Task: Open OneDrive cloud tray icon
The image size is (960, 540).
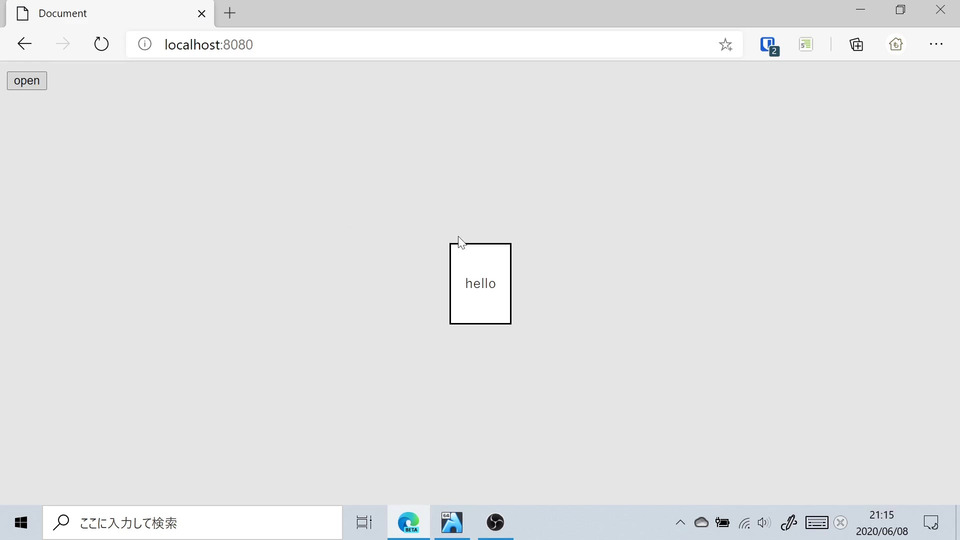Action: (x=701, y=523)
